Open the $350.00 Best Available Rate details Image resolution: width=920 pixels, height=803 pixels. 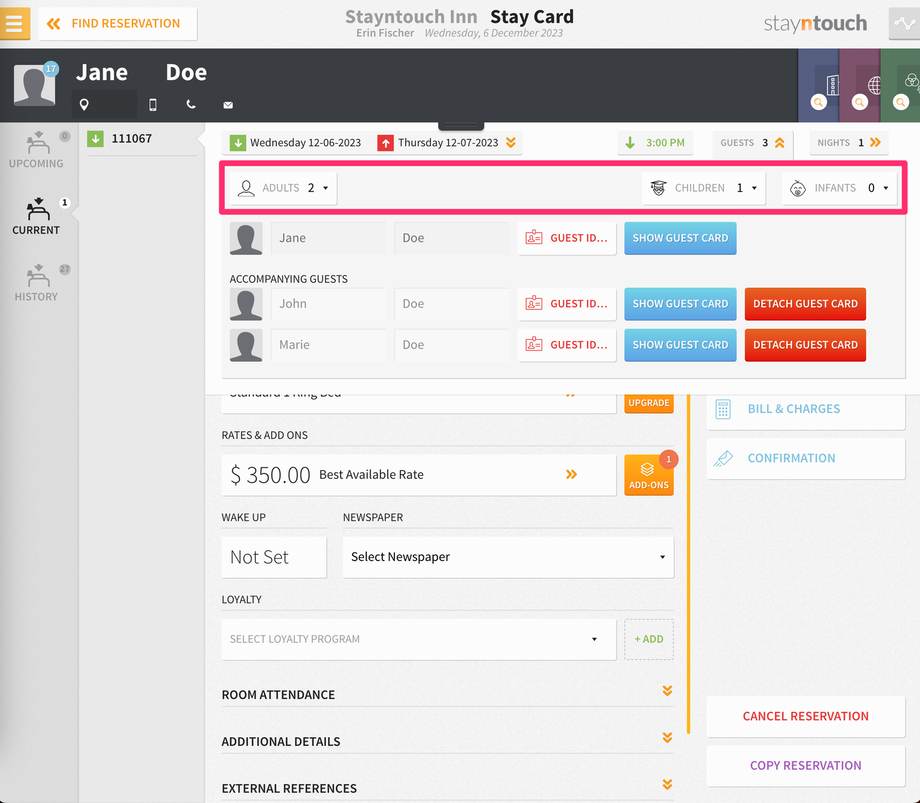coord(419,475)
